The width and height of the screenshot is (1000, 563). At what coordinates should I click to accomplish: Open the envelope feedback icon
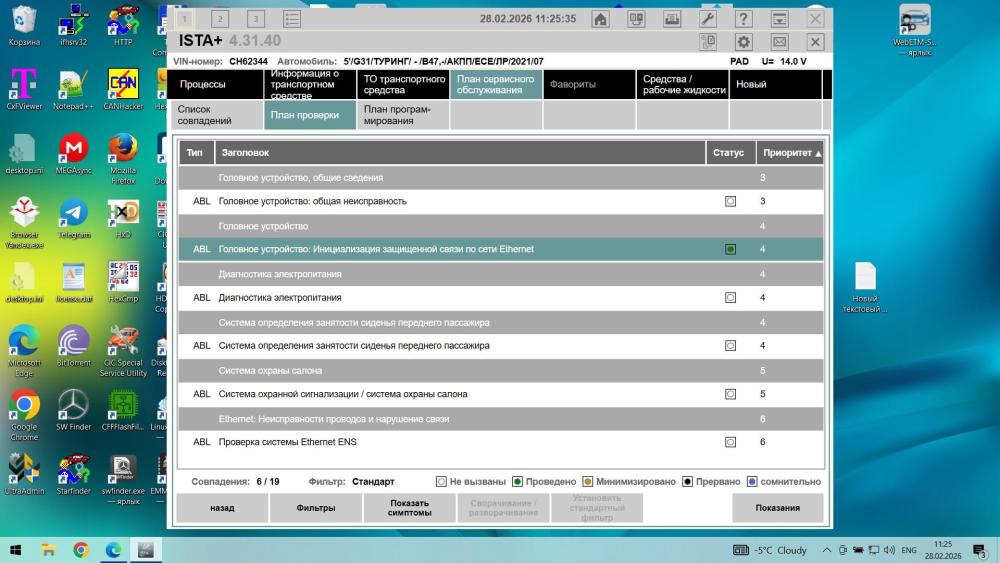point(779,43)
